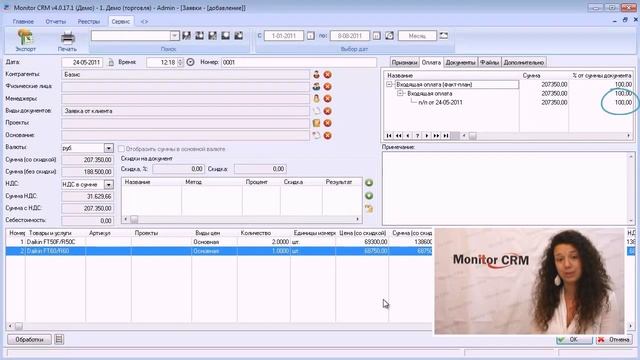Select the Сервис ribbon tab
Image resolution: width=640 pixels, height=360 pixels.
120,22
